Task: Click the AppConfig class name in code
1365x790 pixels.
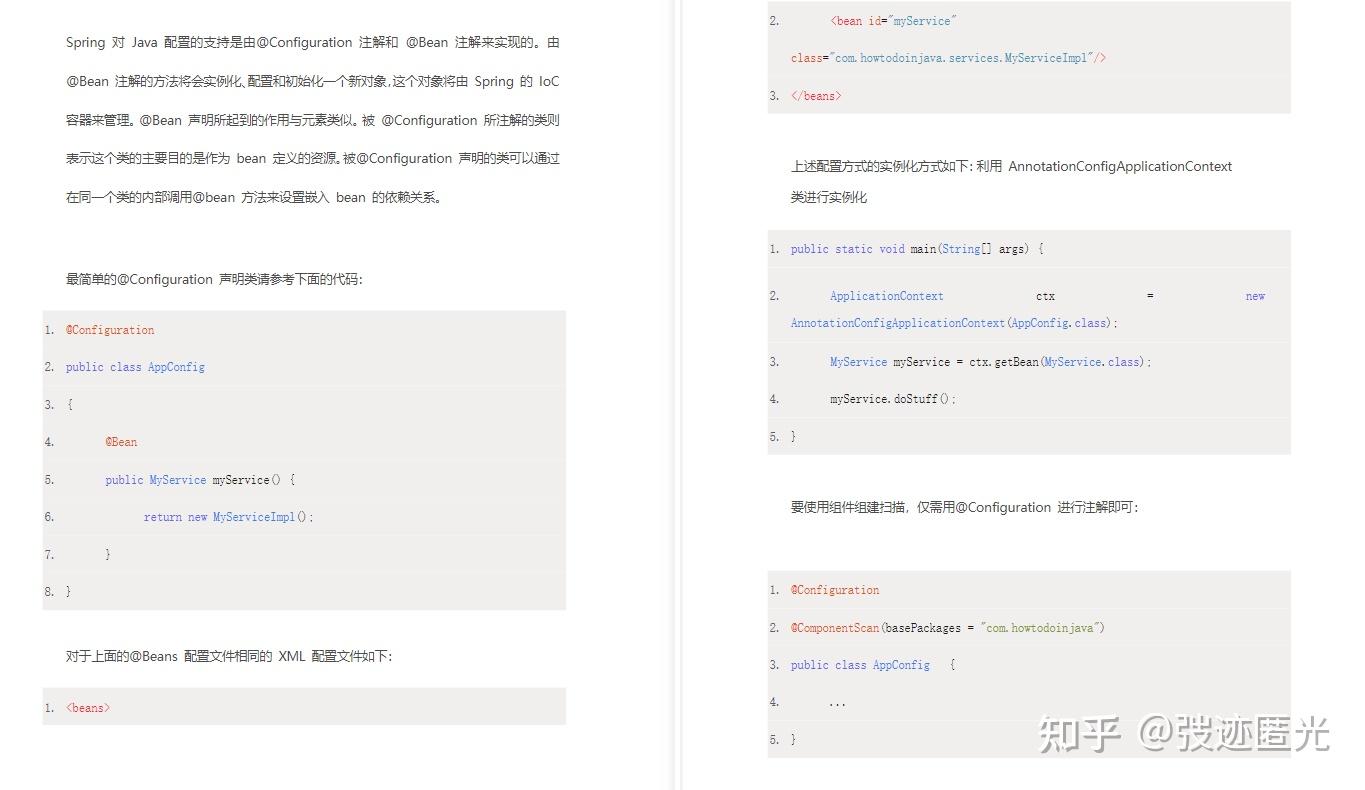Action: click(x=177, y=367)
